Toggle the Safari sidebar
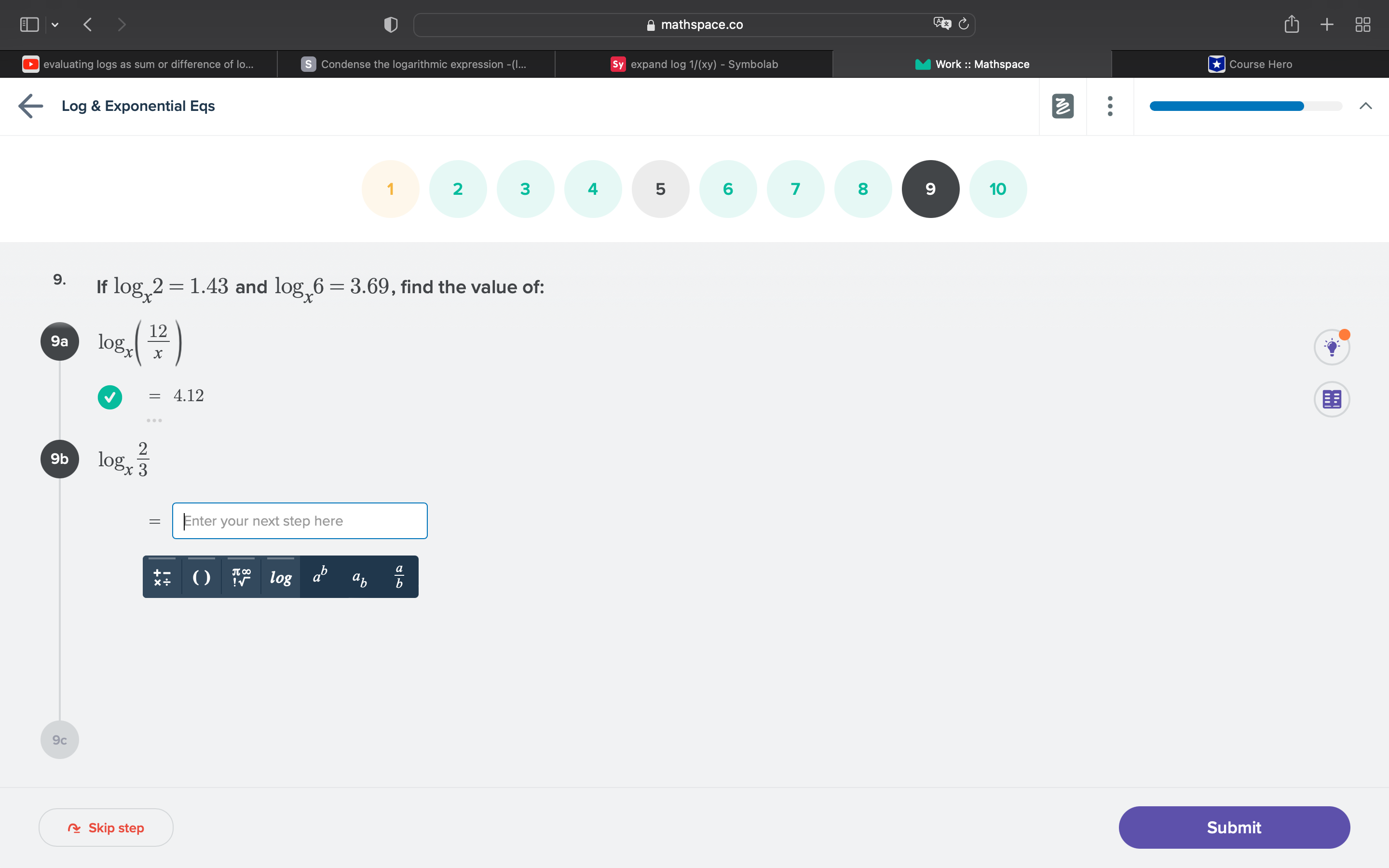The width and height of the screenshot is (1389, 868). pos(29,24)
